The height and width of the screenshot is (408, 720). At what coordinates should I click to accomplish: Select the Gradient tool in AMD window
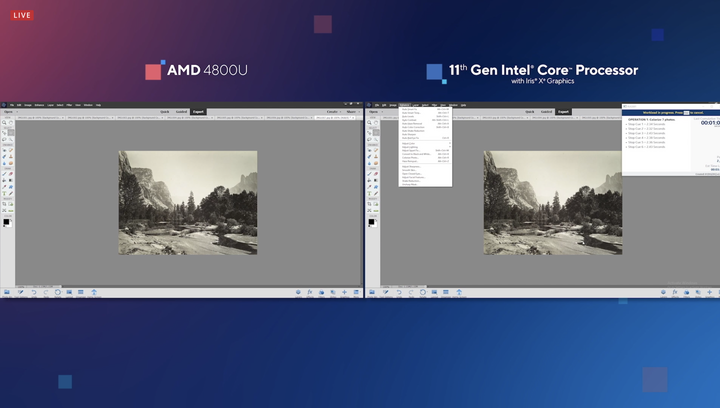pyautogui.click(x=11, y=180)
